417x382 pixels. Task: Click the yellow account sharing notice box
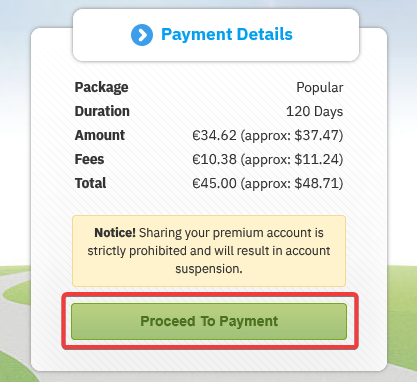pyautogui.click(x=209, y=251)
